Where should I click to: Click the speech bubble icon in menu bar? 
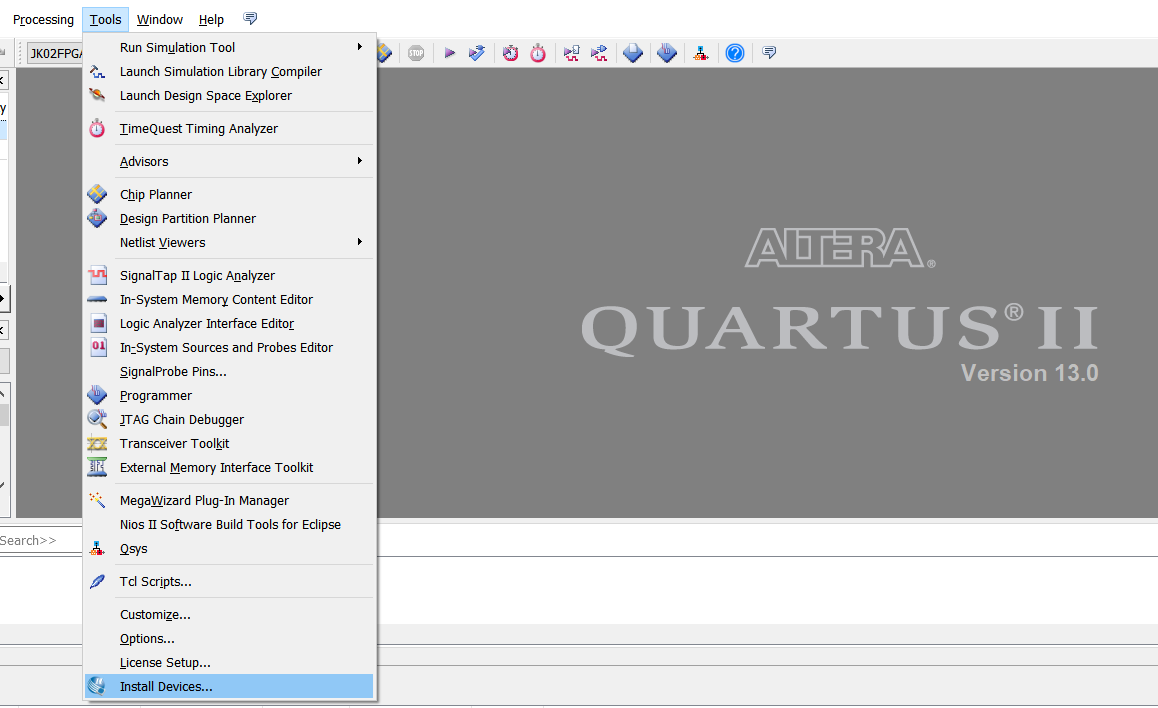[x=250, y=18]
